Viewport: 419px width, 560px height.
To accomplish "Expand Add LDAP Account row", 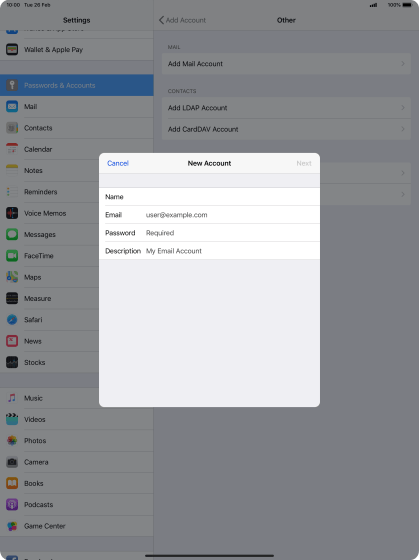I will (286, 108).
